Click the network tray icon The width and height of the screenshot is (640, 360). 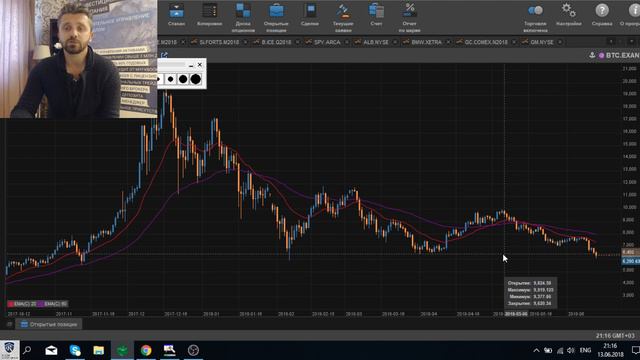point(560,350)
